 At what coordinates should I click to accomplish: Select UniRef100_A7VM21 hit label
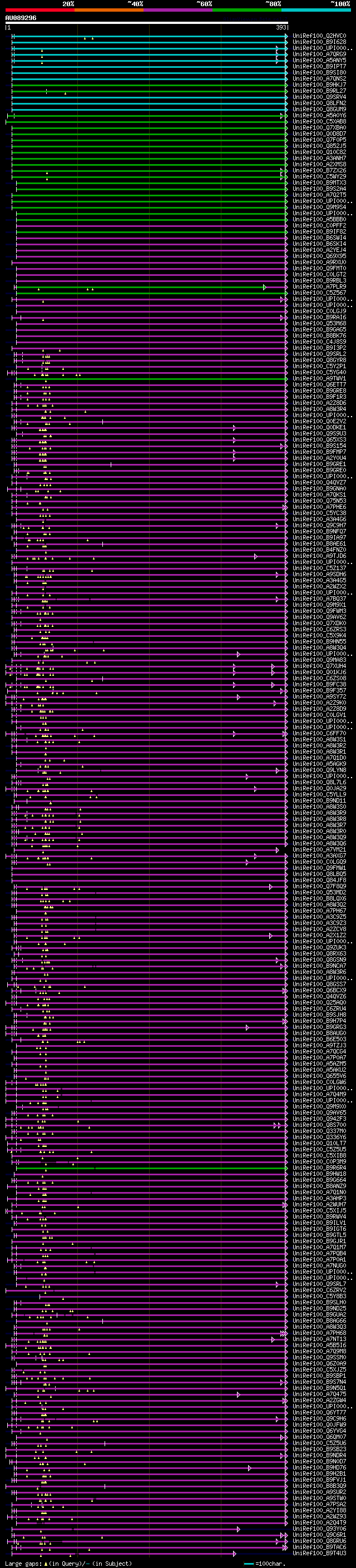(319, 849)
